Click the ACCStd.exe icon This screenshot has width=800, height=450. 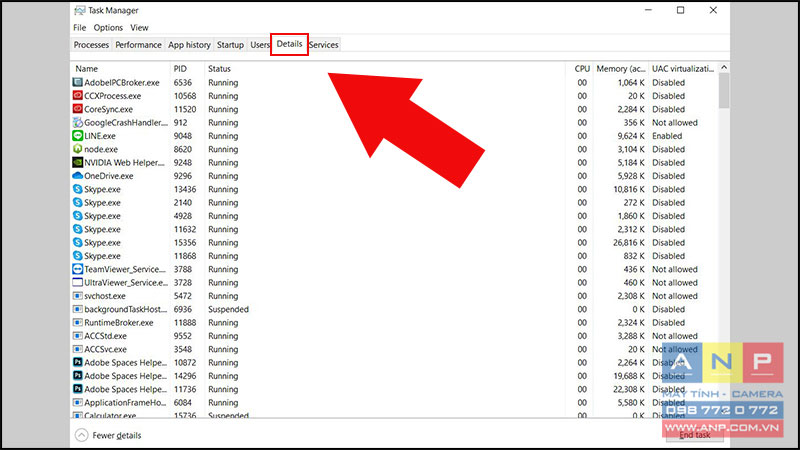point(78,336)
